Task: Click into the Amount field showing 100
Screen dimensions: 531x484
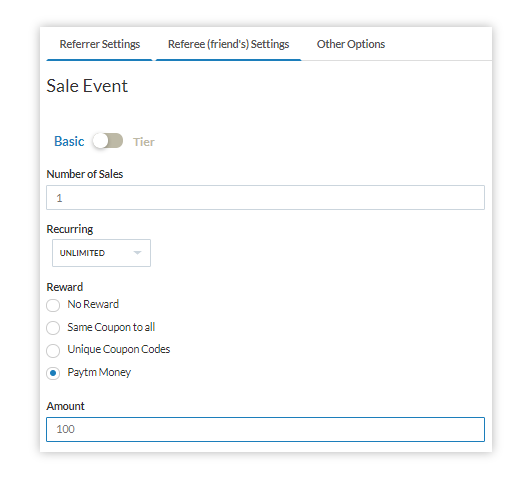Action: pos(265,429)
